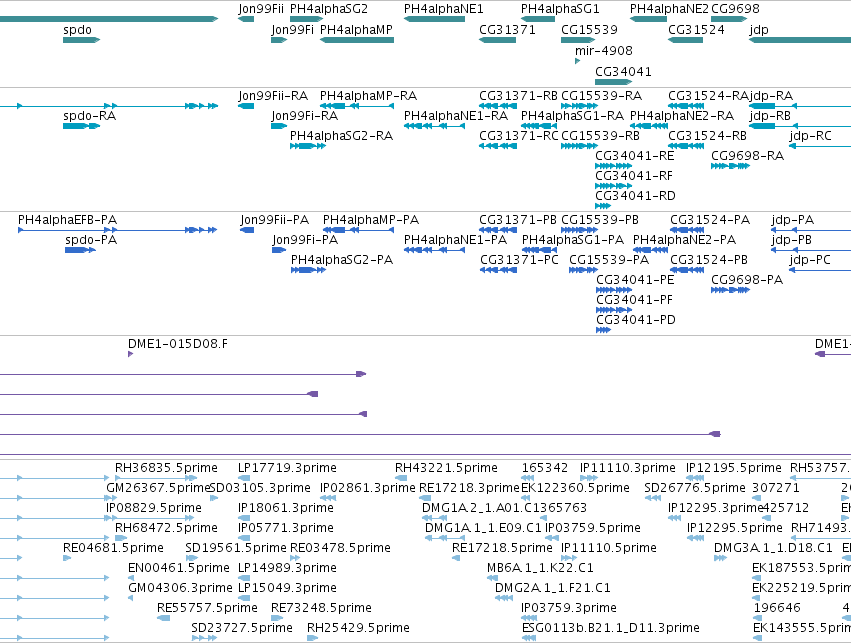
Task: Open the PH4alphaMP gene label
Action: pyautogui.click(x=356, y=30)
